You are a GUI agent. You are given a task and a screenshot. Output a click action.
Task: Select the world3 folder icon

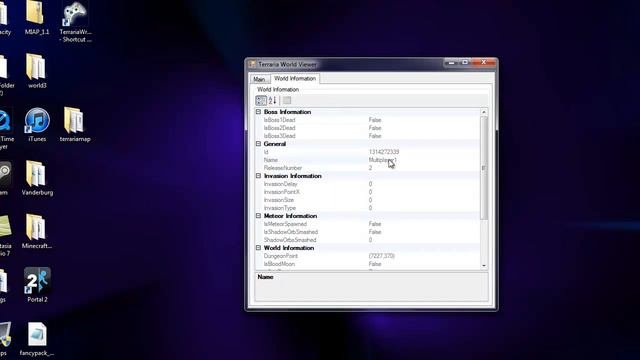tap(37, 71)
